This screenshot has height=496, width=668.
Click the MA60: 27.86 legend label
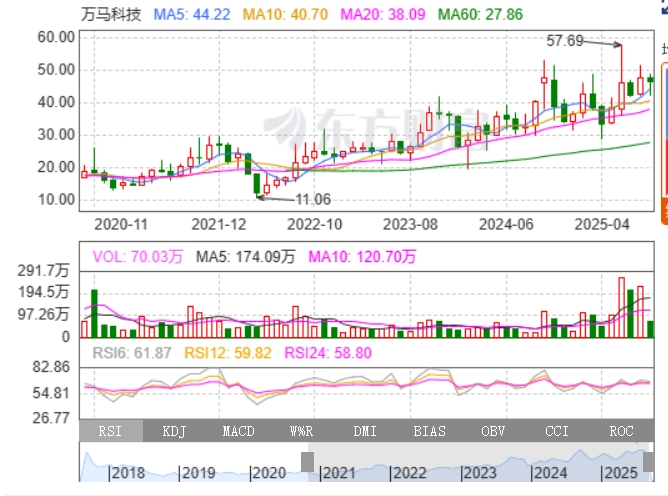(x=480, y=14)
